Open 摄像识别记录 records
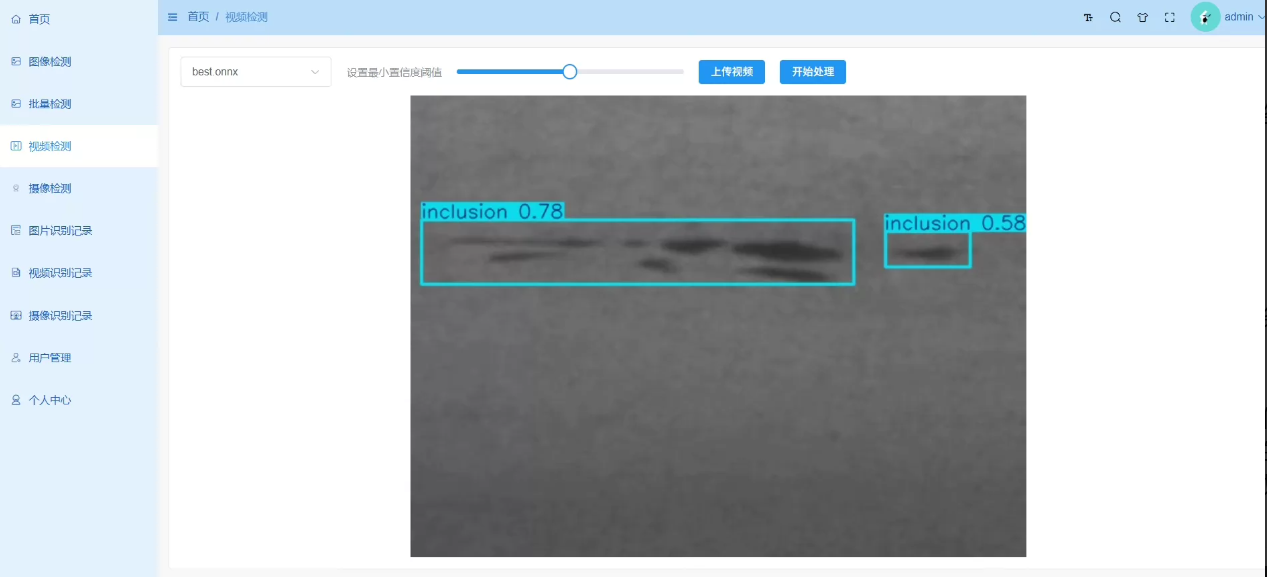Image resolution: width=1267 pixels, height=577 pixels. point(79,315)
